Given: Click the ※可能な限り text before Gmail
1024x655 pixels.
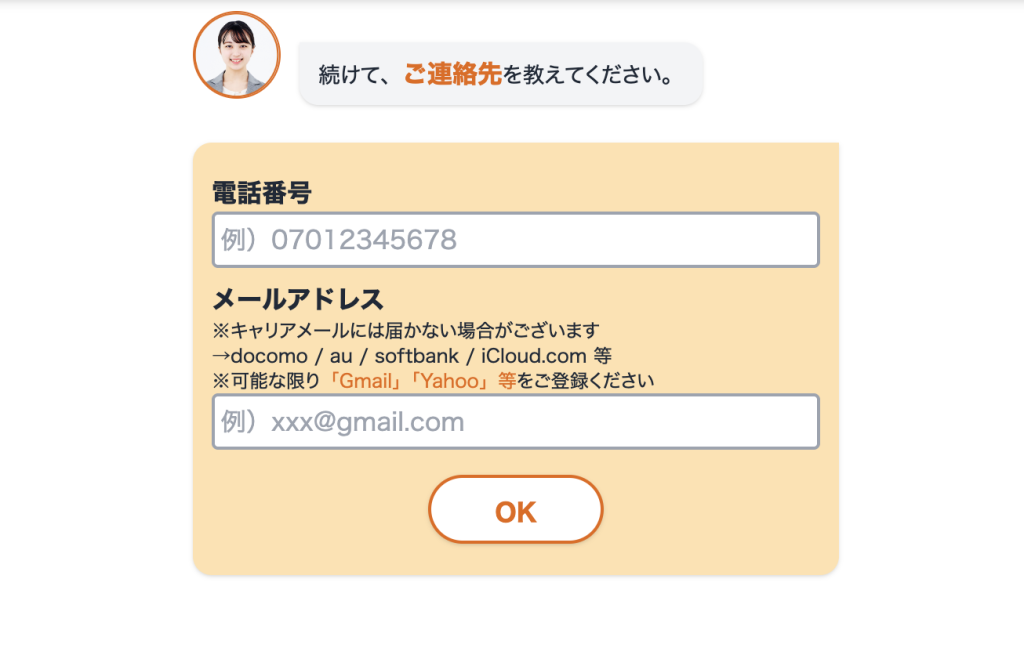Looking at the screenshot, I should pyautogui.click(x=266, y=381).
